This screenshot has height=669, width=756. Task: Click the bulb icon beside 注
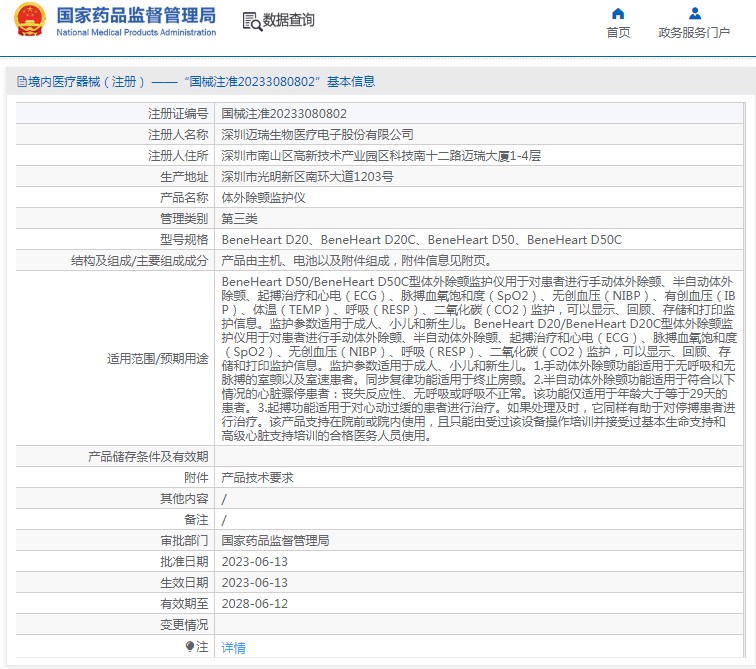(190, 647)
